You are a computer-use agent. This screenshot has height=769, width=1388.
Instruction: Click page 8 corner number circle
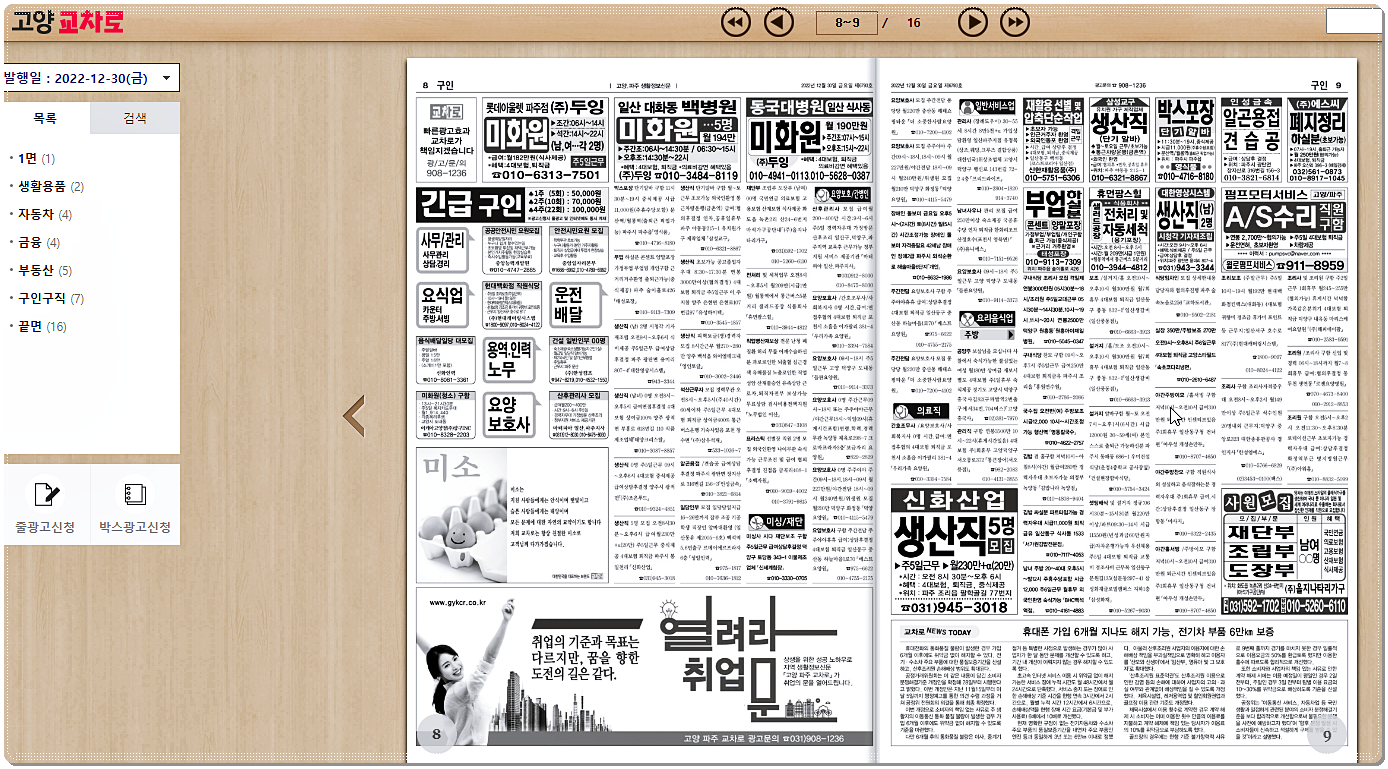pyautogui.click(x=436, y=736)
